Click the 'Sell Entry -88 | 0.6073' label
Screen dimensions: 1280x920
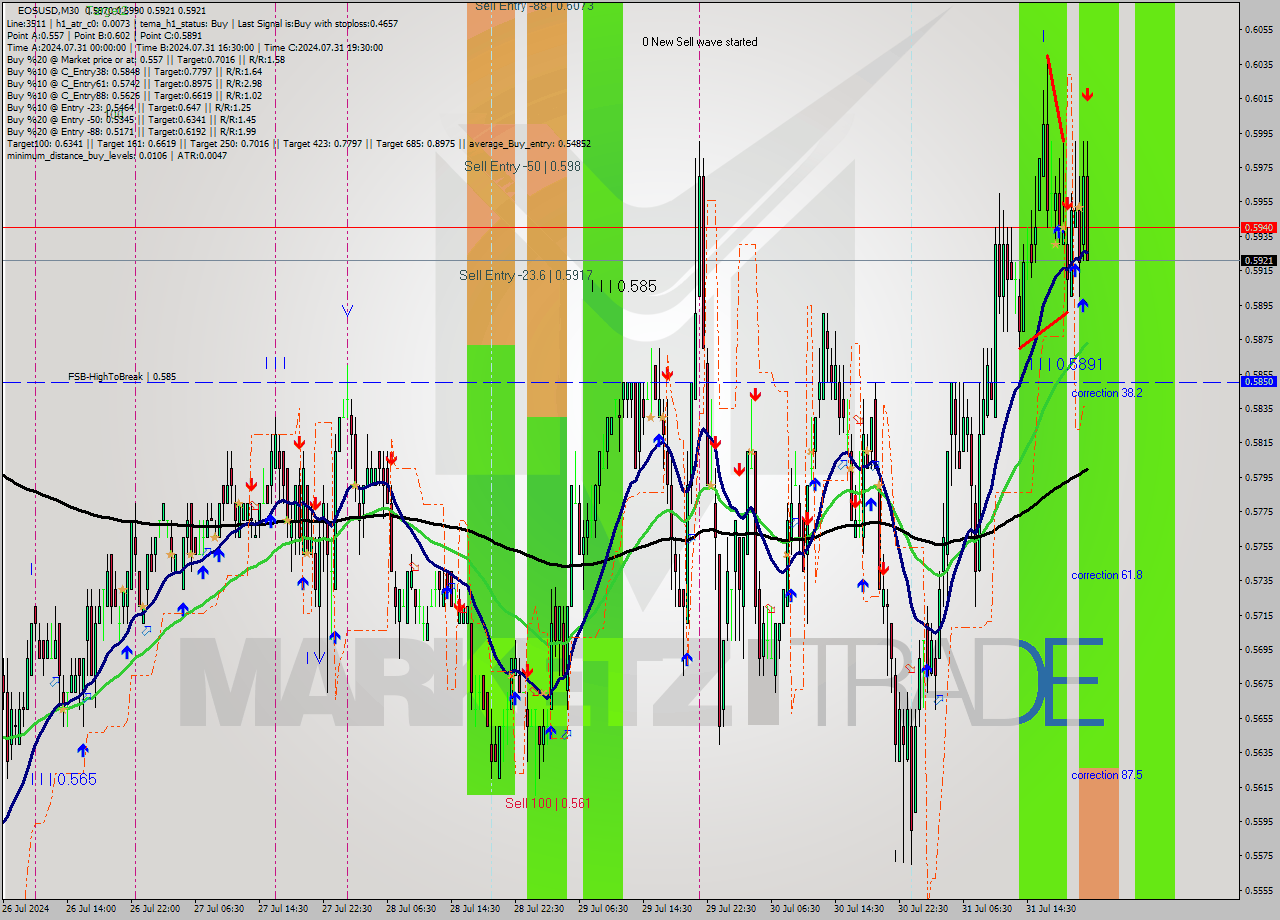534,6
